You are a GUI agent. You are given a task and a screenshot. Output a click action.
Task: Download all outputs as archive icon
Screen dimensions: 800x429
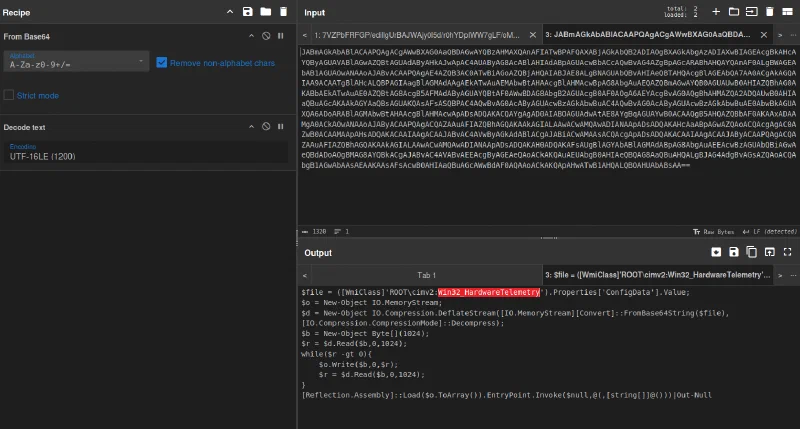tap(716, 251)
